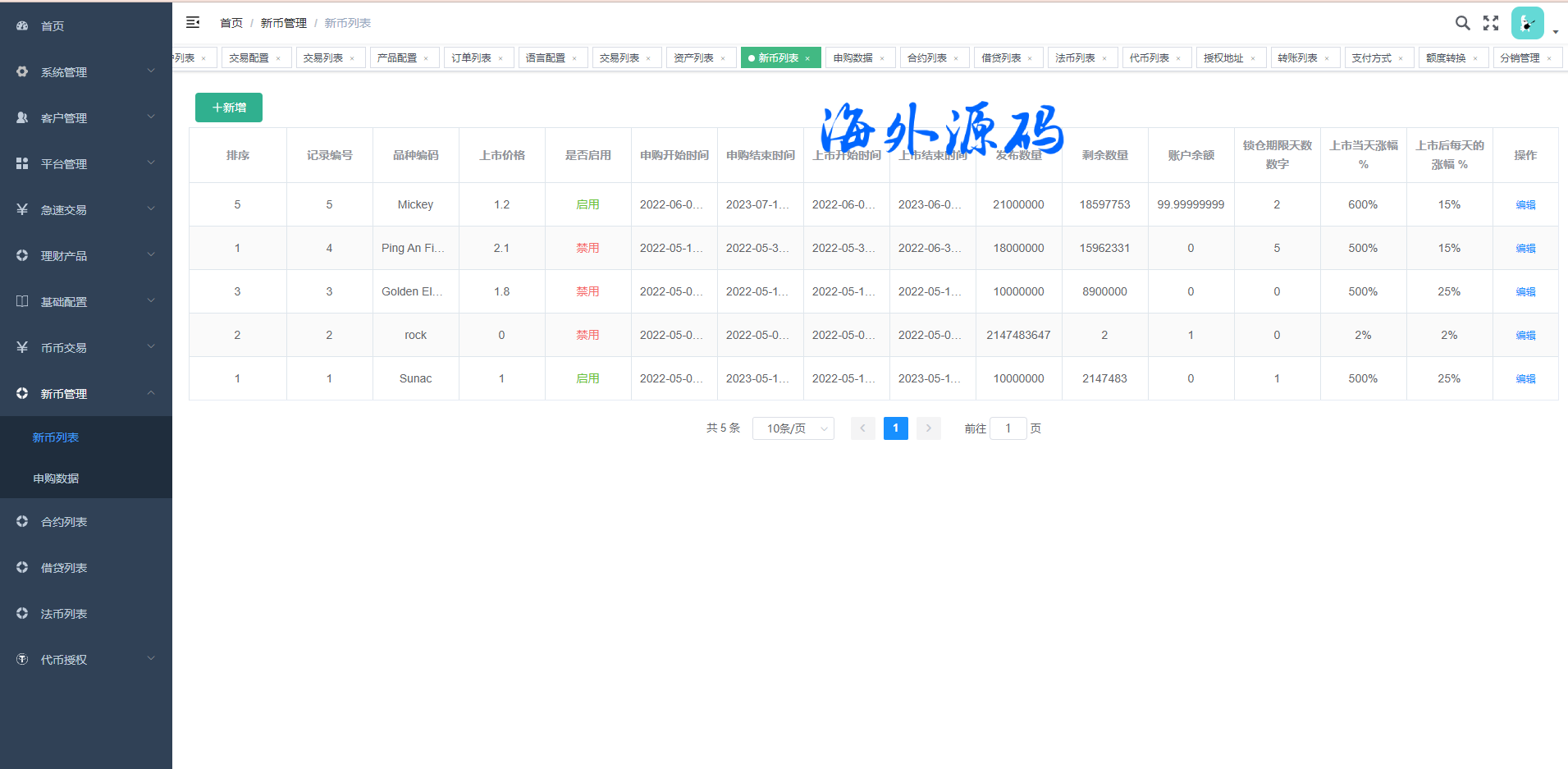This screenshot has height=769, width=1568.
Task: Open 申购数据 in the sidebar submenu
Action: click(56, 478)
